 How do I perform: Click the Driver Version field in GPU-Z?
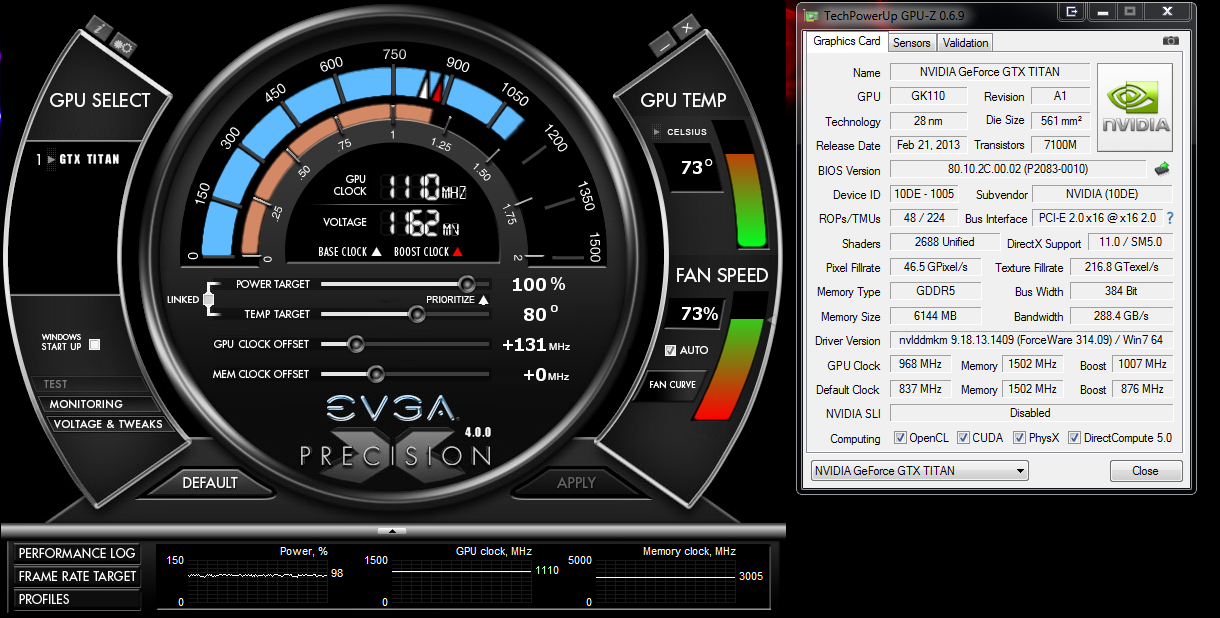coord(1031,340)
